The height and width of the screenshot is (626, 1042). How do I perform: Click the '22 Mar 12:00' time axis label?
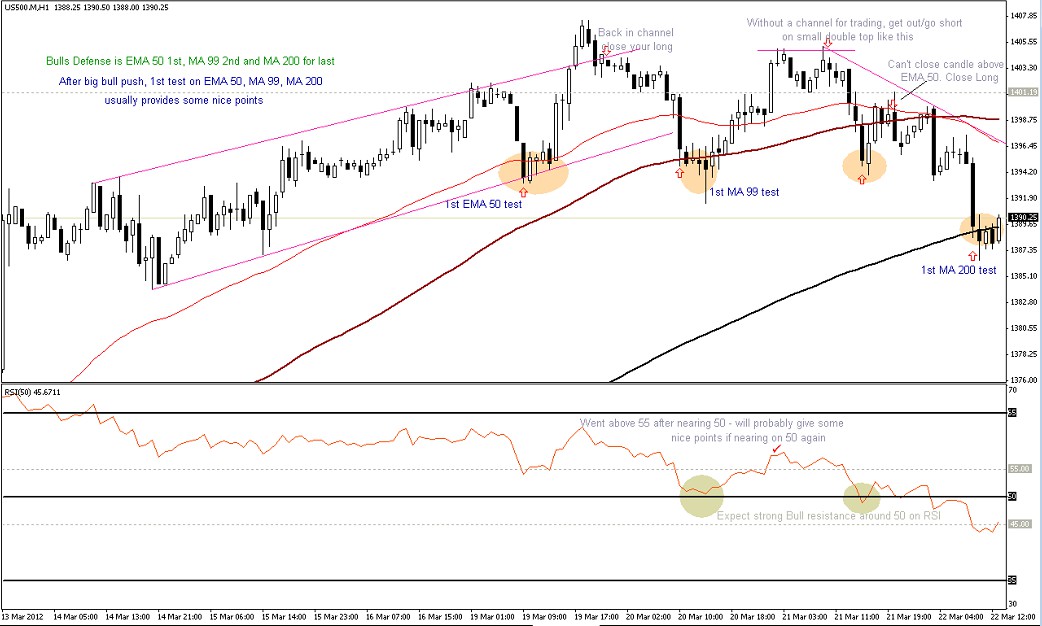click(x=1013, y=617)
